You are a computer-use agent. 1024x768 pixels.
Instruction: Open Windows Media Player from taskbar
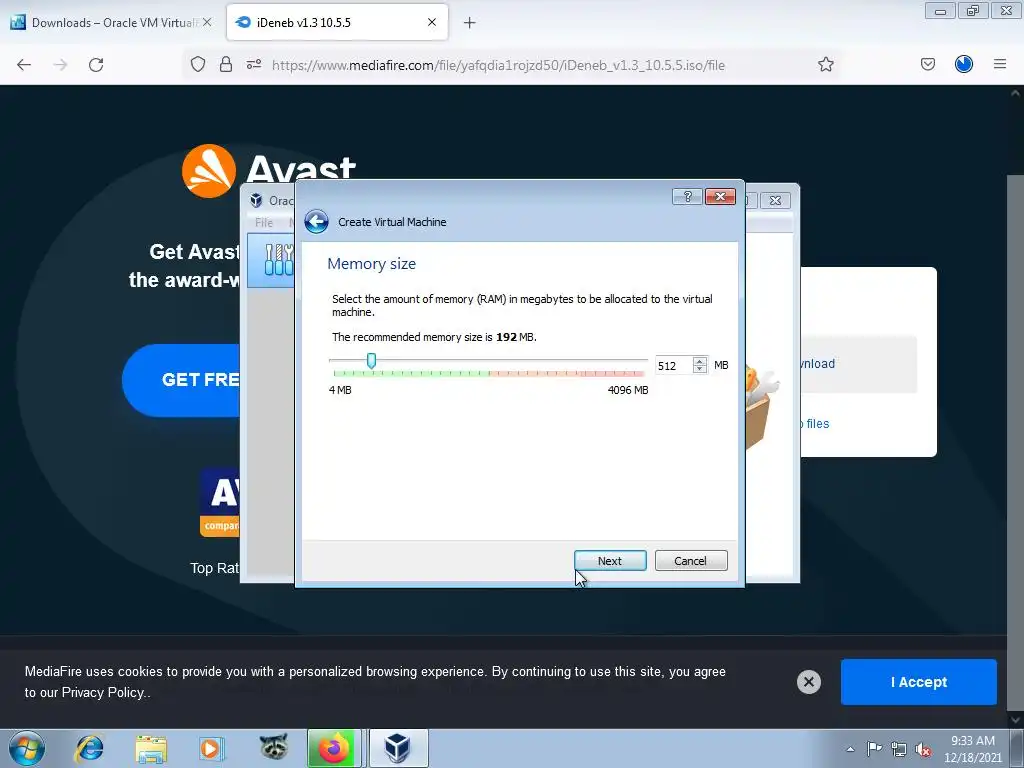click(x=212, y=748)
